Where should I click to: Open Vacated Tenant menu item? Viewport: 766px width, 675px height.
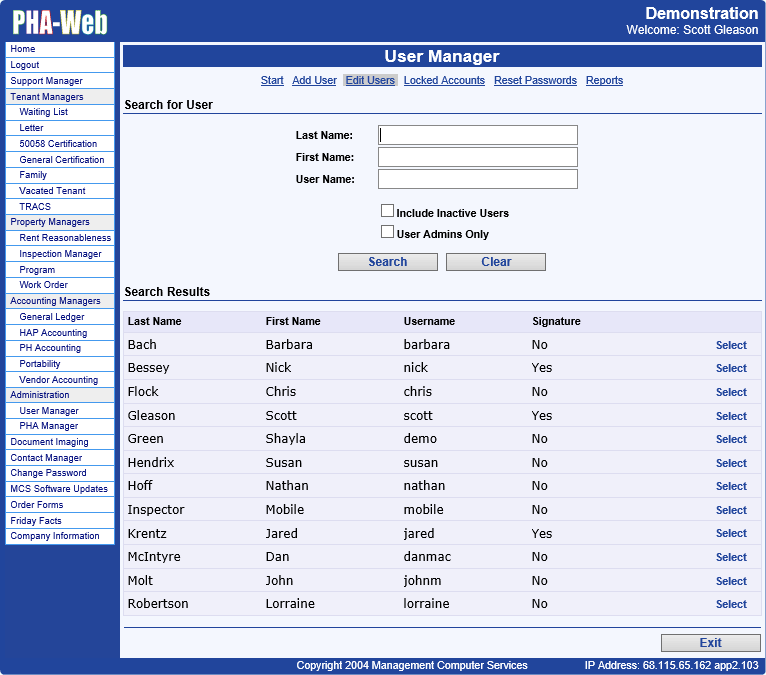[60, 191]
